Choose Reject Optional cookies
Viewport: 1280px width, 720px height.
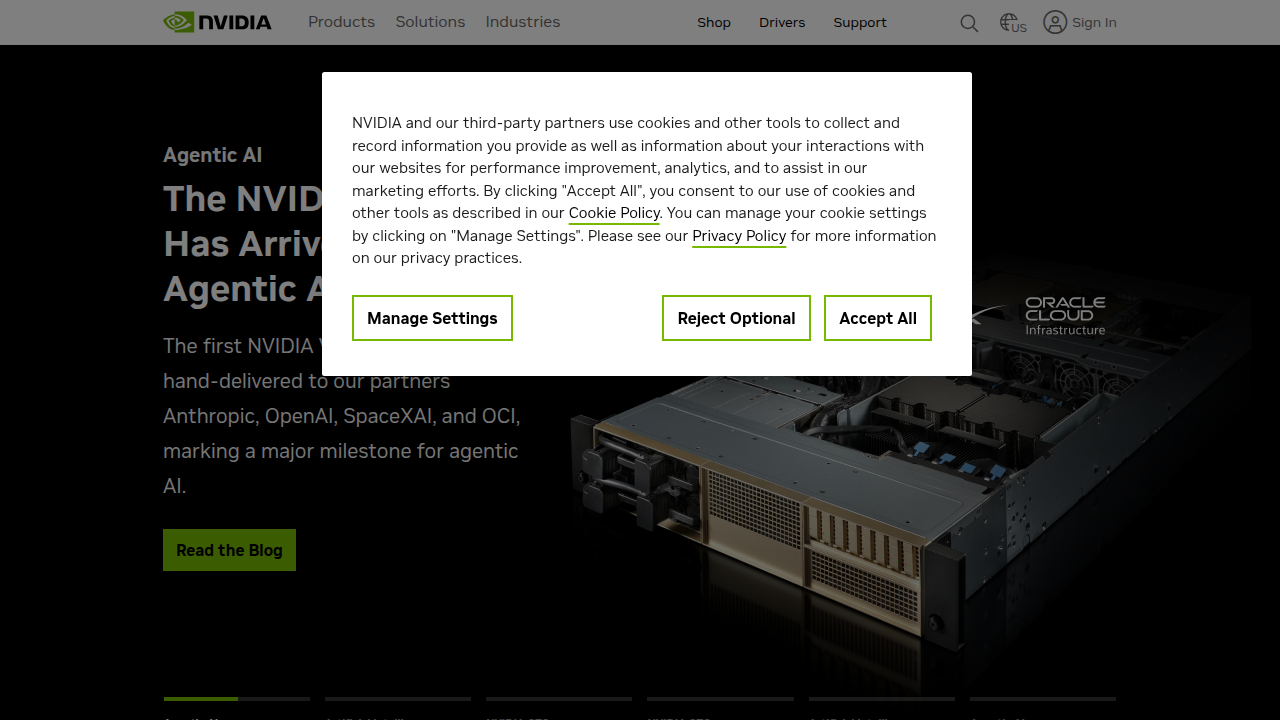[736, 318]
